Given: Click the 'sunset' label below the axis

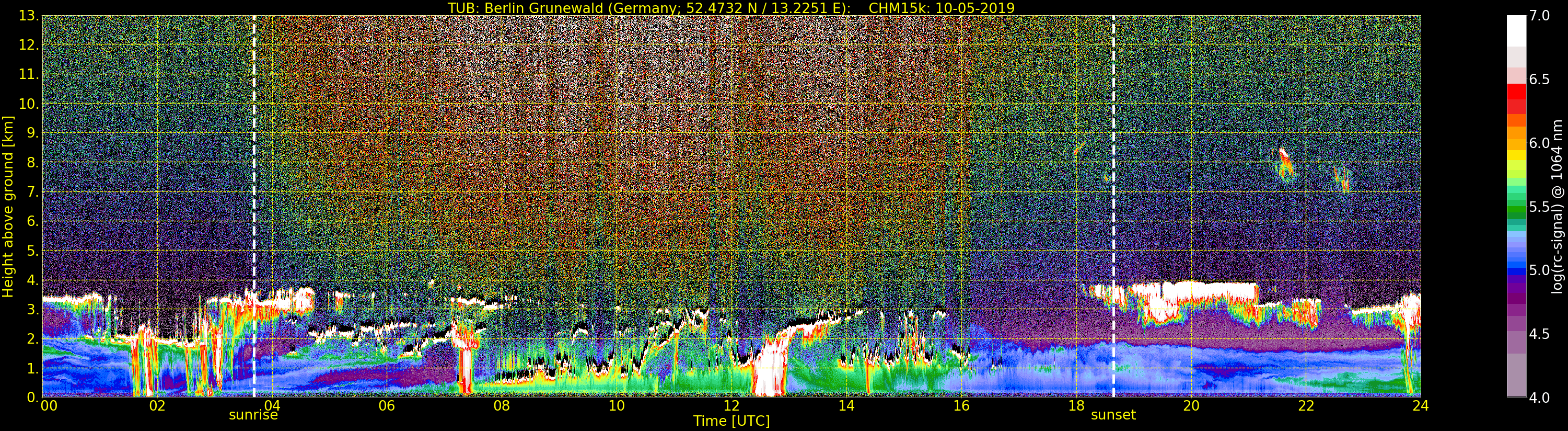Looking at the screenshot, I should (x=1113, y=415).
